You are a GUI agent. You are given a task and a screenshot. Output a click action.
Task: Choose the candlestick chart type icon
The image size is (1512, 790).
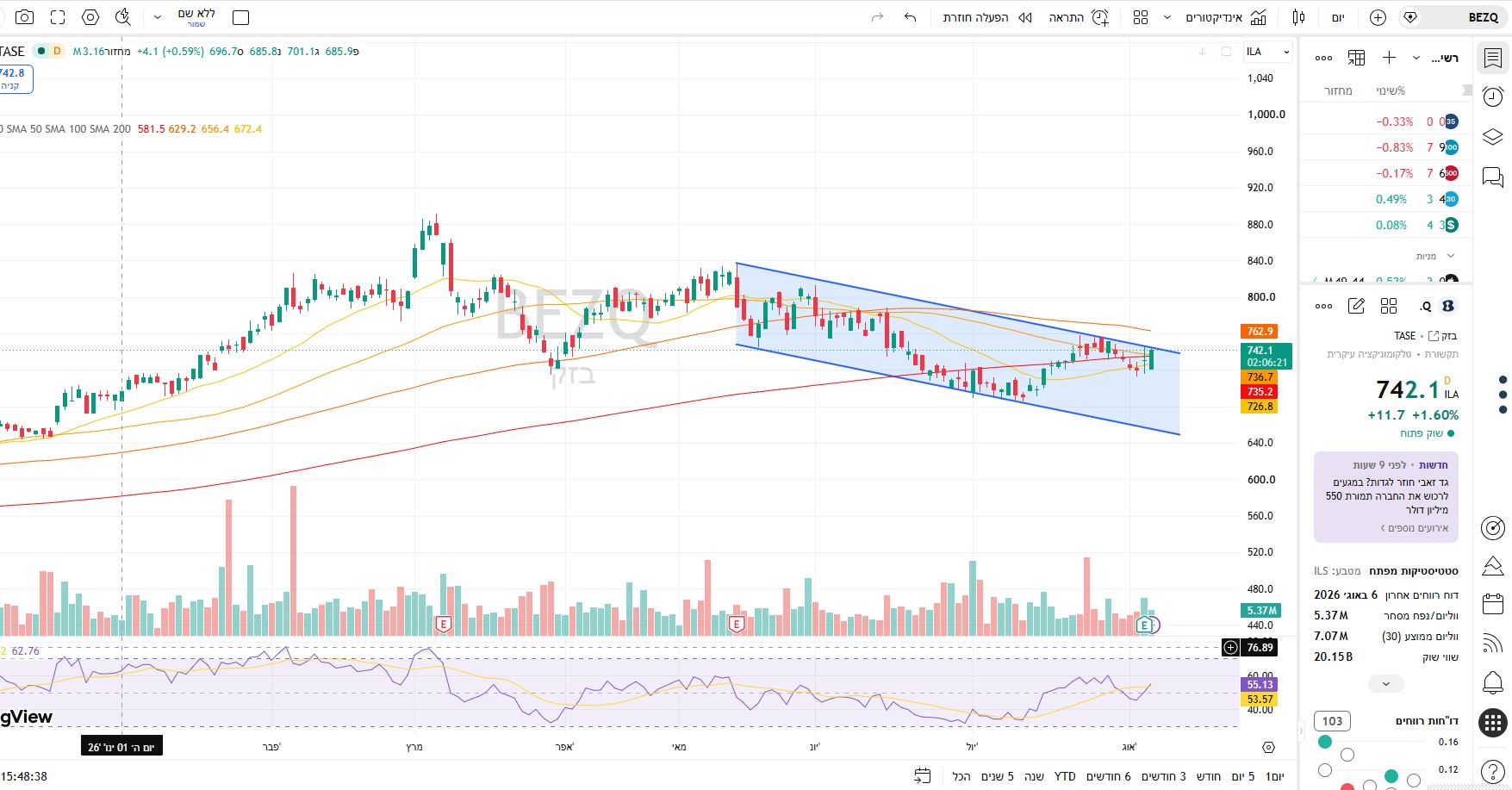1299,17
